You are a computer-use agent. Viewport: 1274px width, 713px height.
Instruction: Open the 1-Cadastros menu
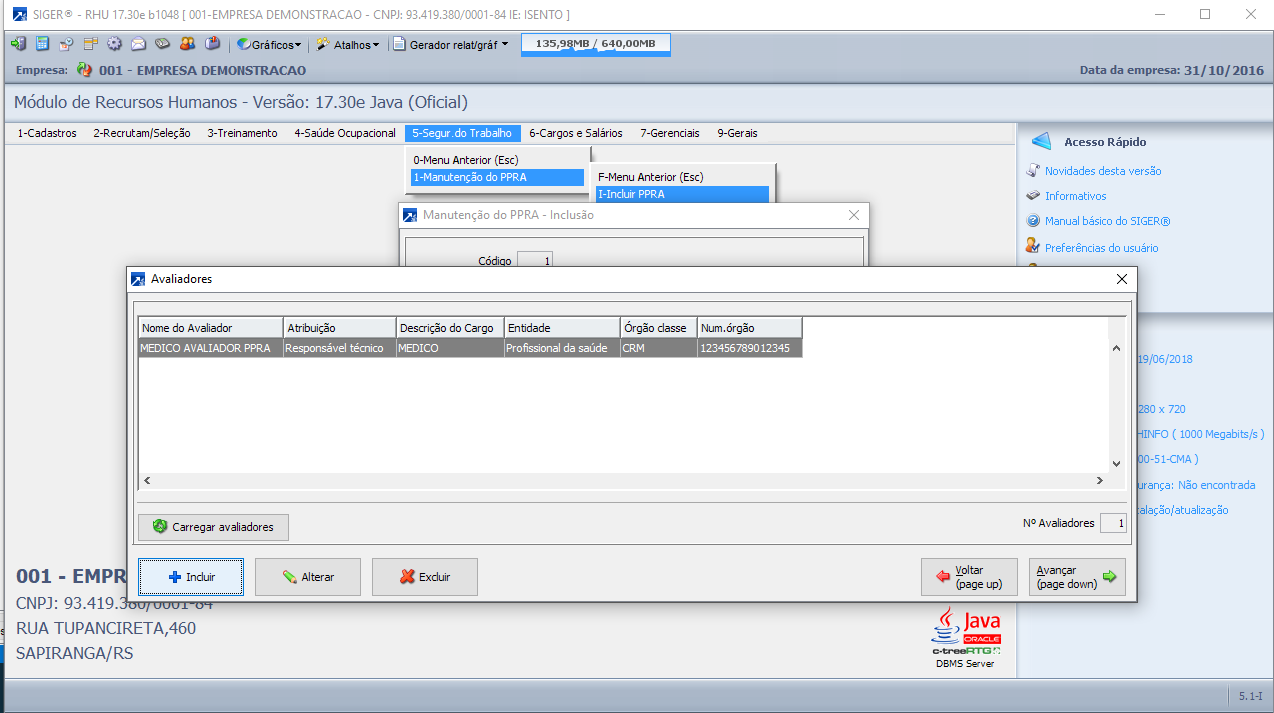[47, 133]
